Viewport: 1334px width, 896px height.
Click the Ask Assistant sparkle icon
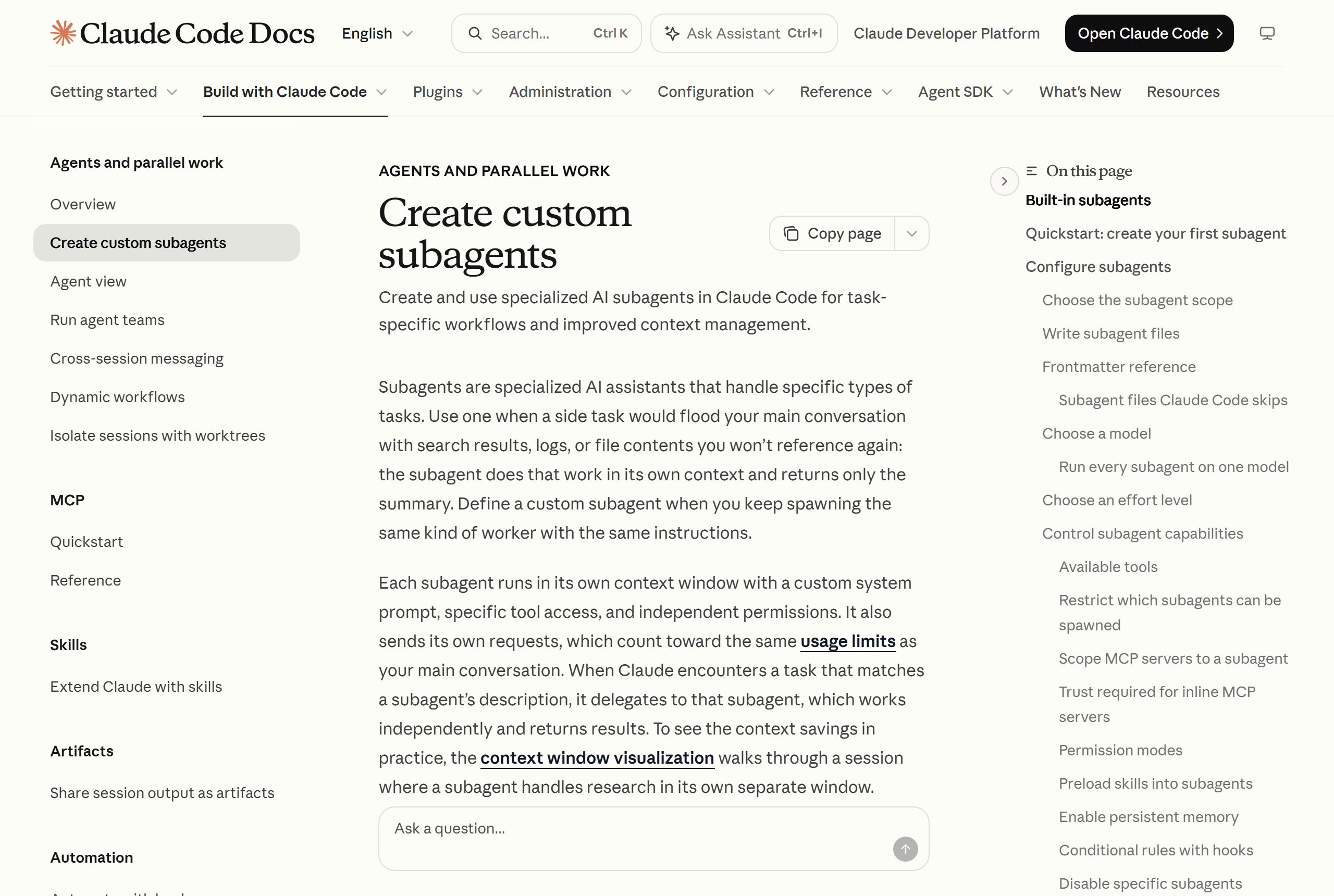coord(672,33)
